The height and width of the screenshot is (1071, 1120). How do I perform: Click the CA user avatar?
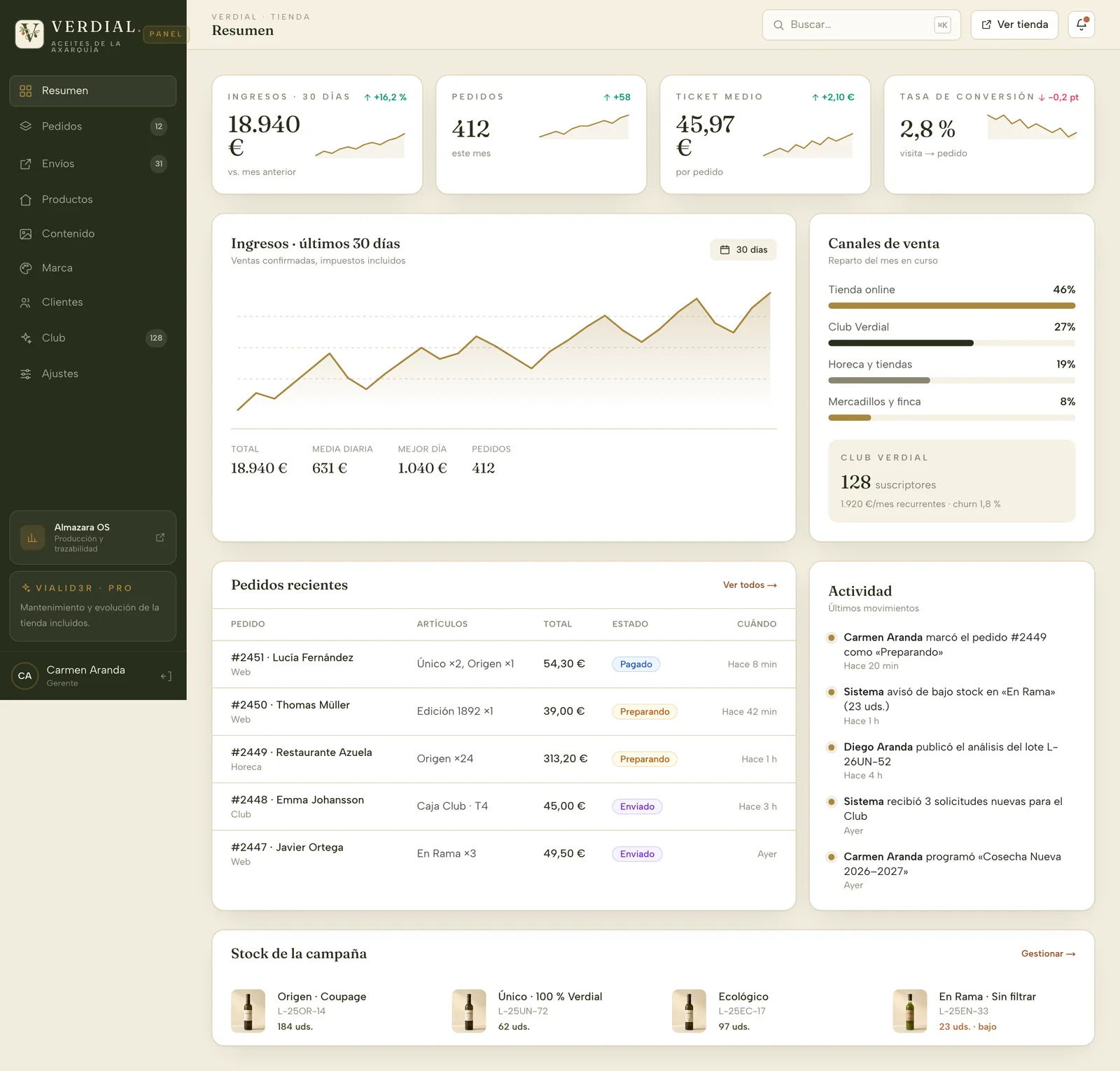click(x=25, y=676)
